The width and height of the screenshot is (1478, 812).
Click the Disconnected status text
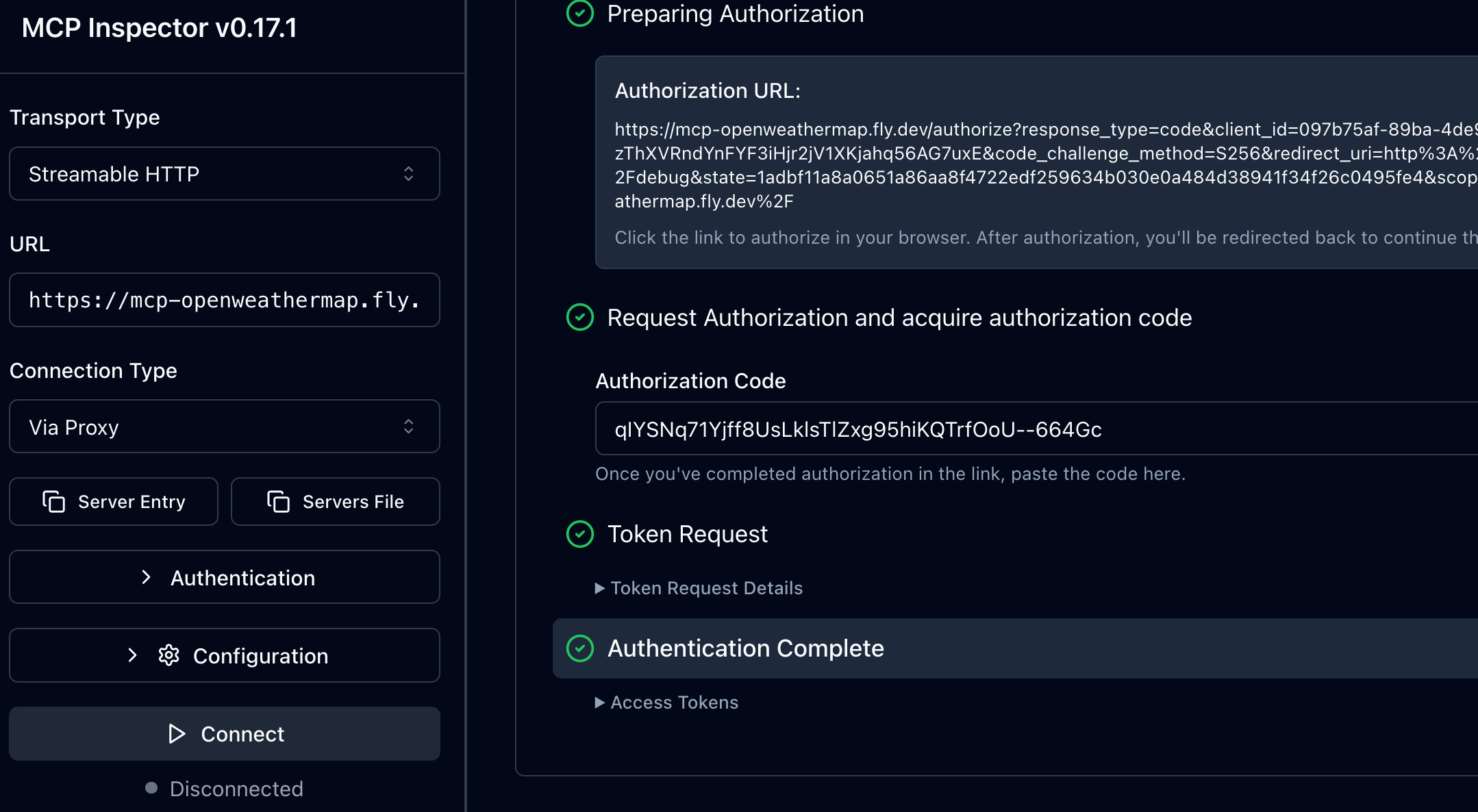tap(236, 789)
